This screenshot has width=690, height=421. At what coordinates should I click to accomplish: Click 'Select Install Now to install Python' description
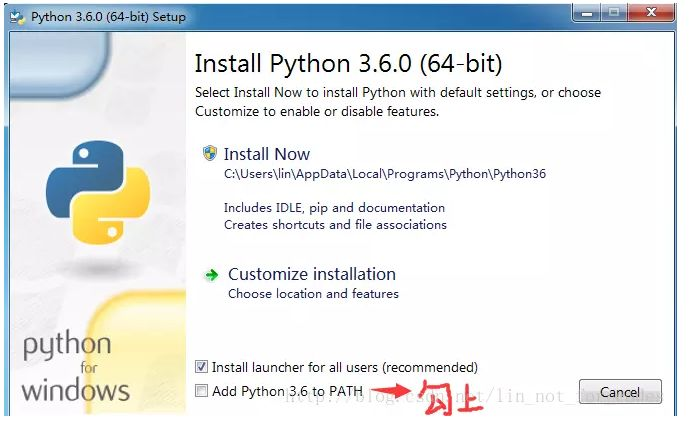tap(398, 102)
